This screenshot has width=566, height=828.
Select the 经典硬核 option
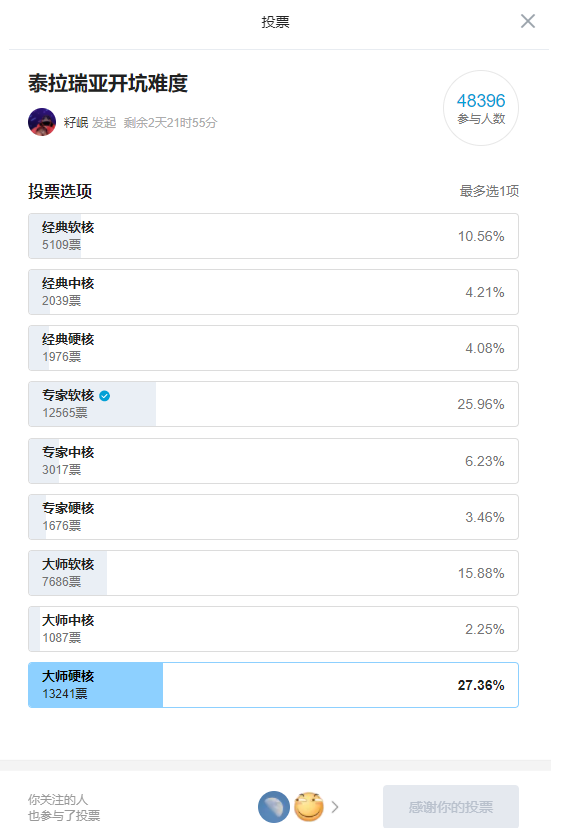(273, 348)
